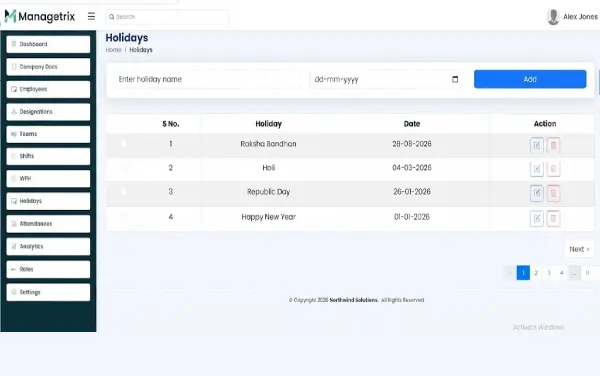
Task: Edit the Happy New Year holiday
Action: click(536, 218)
